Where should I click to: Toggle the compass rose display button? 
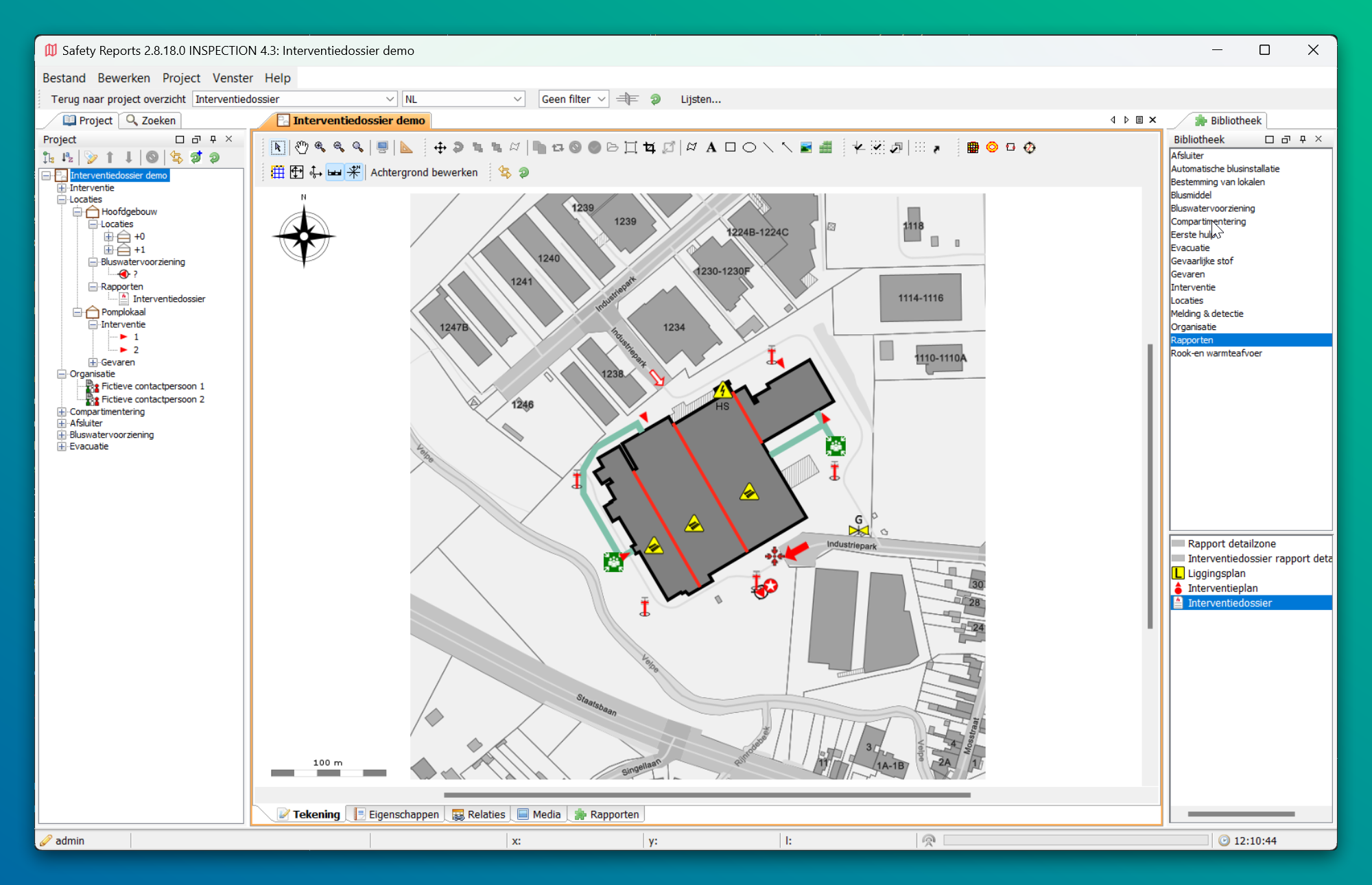(x=354, y=172)
